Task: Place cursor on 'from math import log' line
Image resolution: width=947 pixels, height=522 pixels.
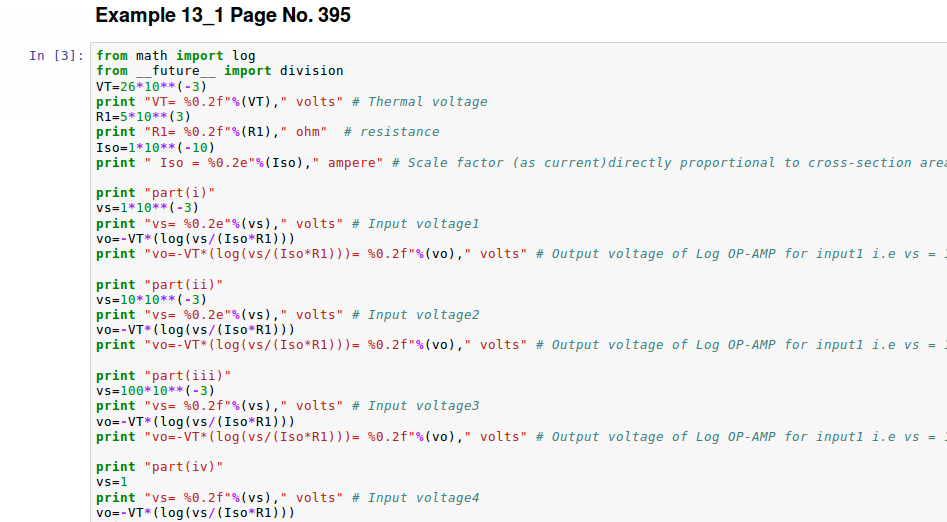Action: (x=176, y=56)
